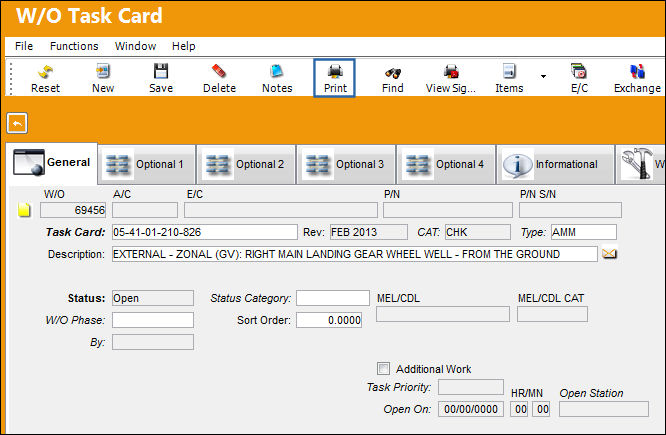Click the HR field beside Open On date
Screen dimensions: 666x435
[519, 409]
